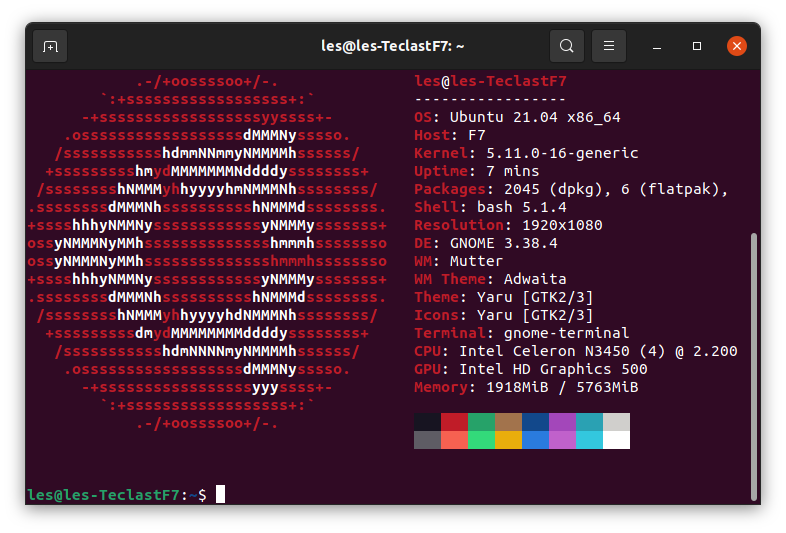Click the terminal vertical scrollbar
The width and height of the screenshot is (786, 533).
coord(753,367)
